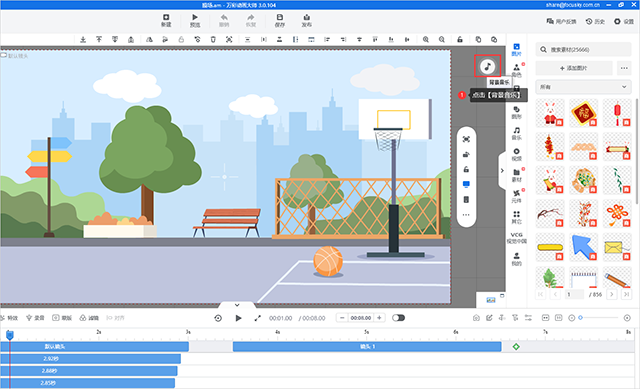Click the zoom-in magnifier in alignment toolbar
The image size is (640, 389).
click(426, 40)
